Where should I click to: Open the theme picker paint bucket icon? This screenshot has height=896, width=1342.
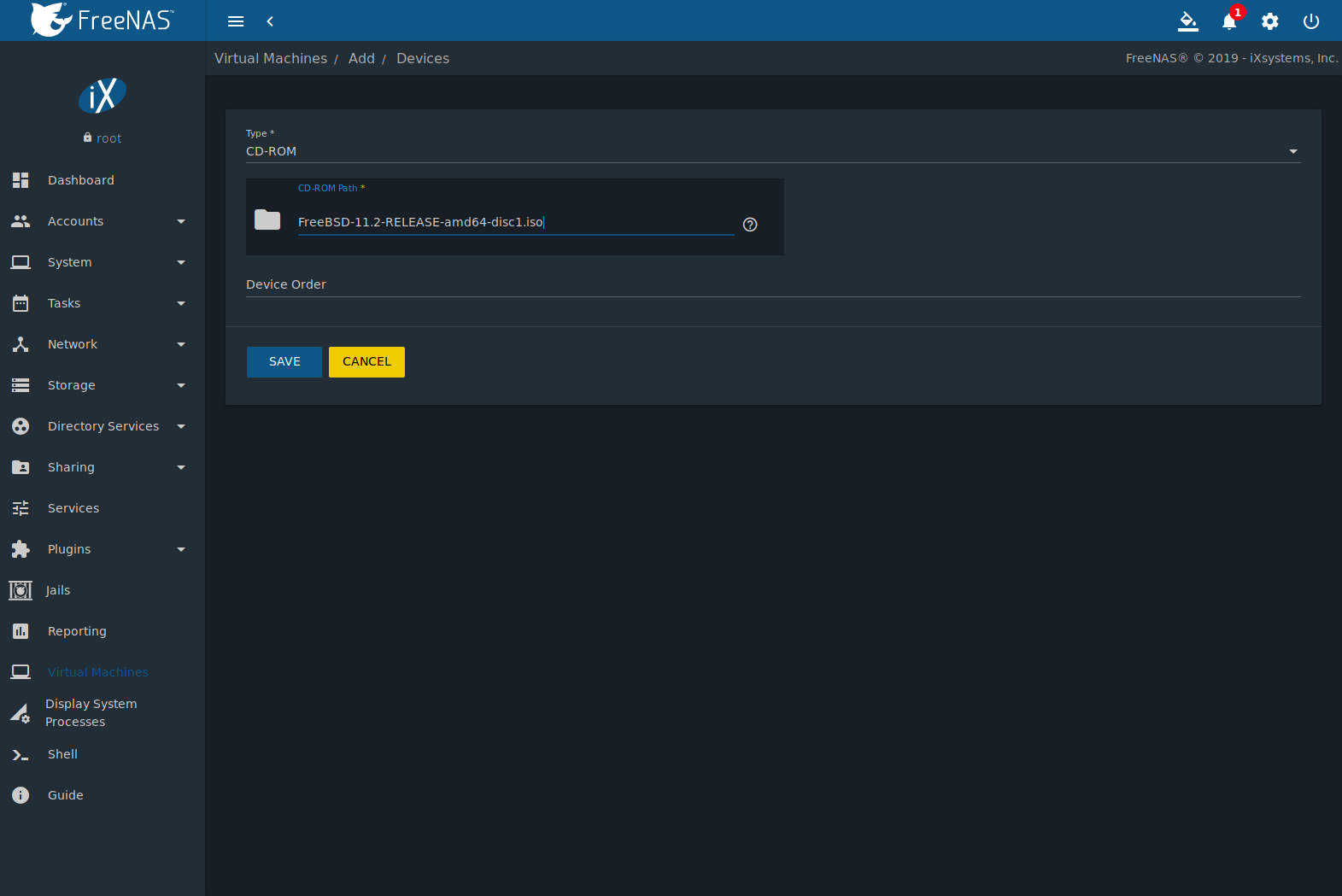click(x=1188, y=21)
